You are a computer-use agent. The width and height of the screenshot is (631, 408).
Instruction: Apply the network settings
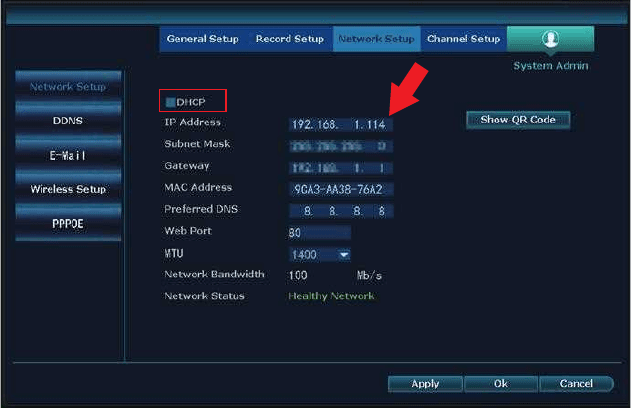425,383
